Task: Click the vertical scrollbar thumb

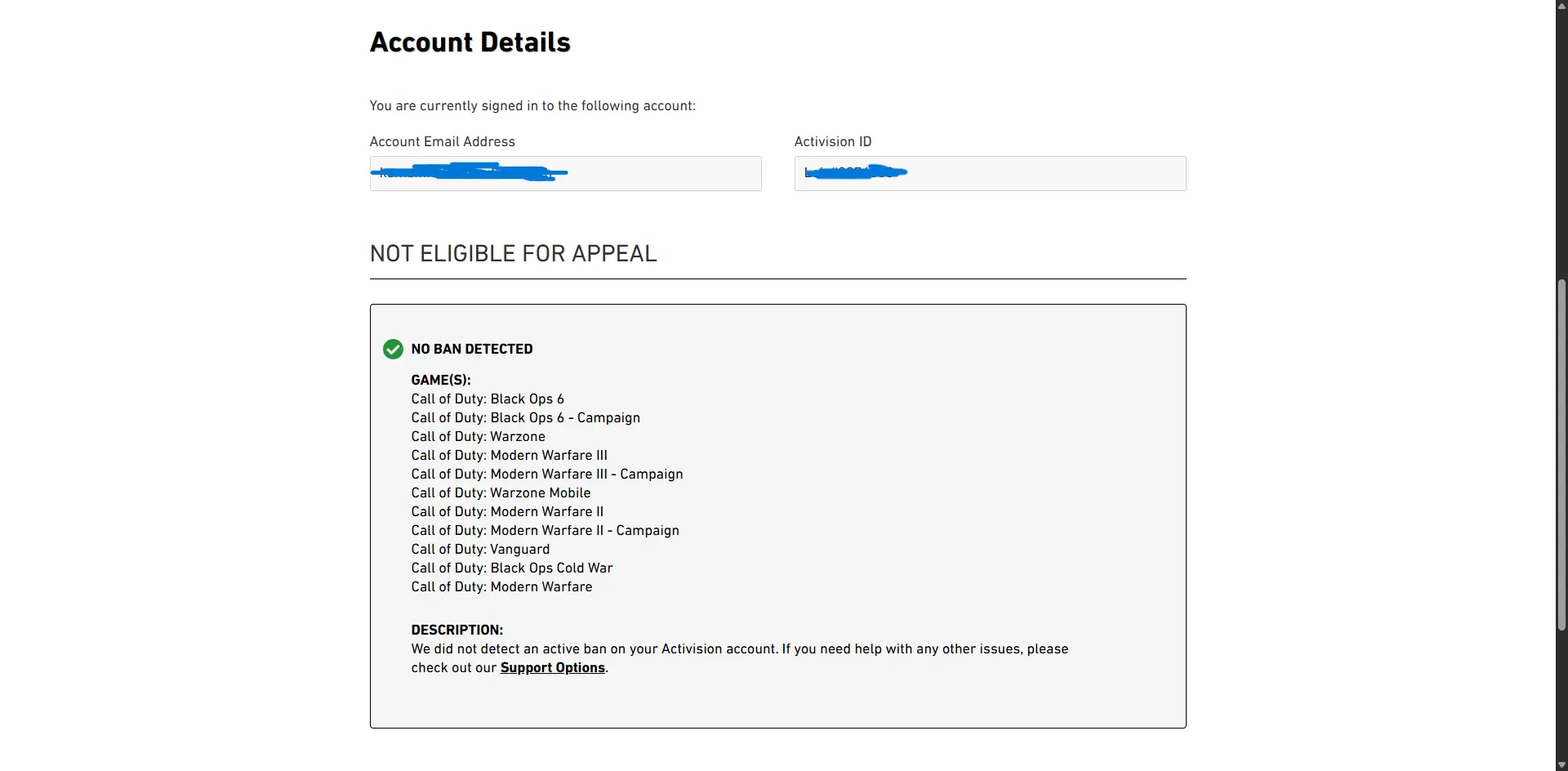Action: (1561, 455)
